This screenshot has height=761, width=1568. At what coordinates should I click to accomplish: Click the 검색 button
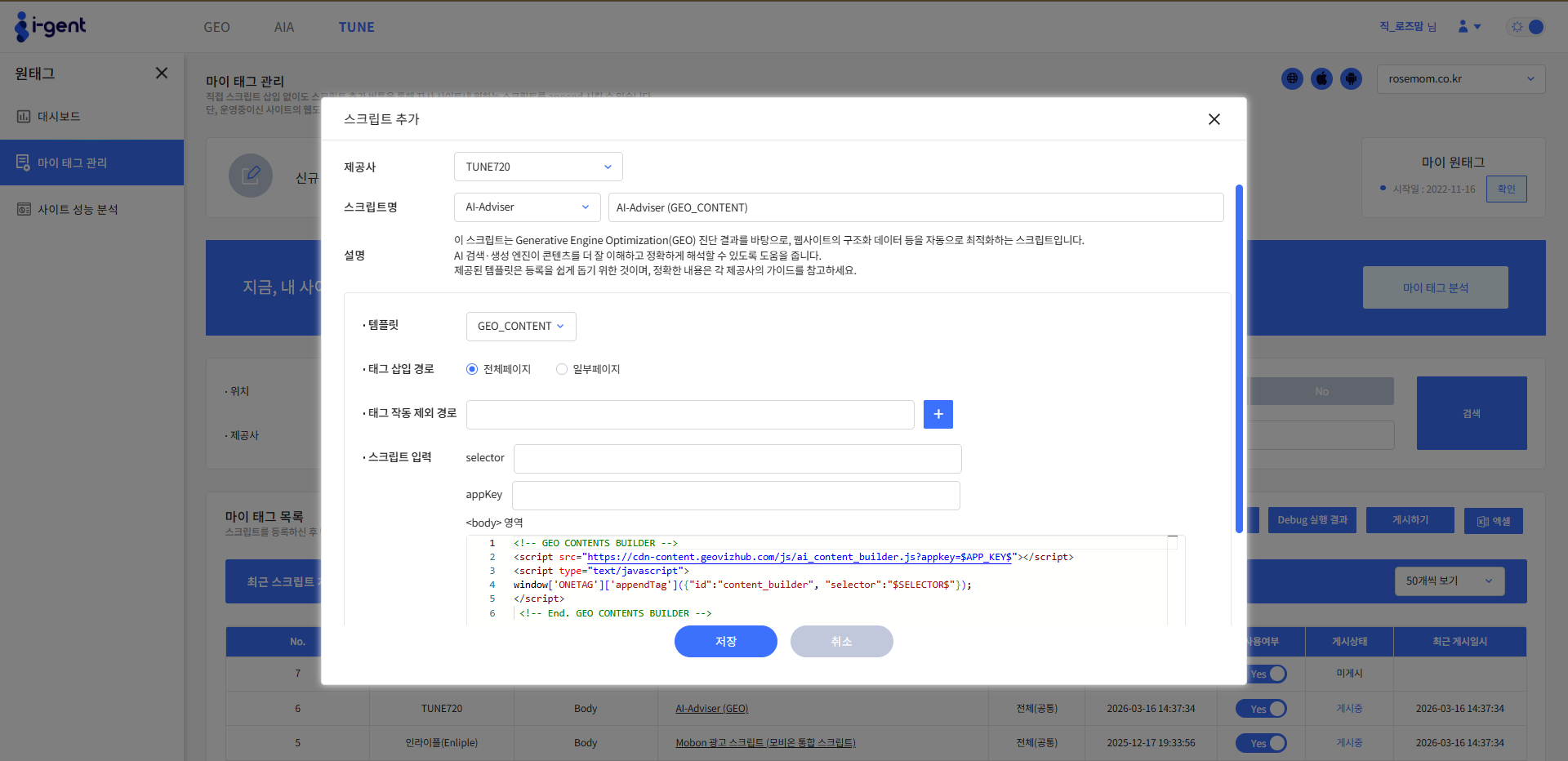1472,413
